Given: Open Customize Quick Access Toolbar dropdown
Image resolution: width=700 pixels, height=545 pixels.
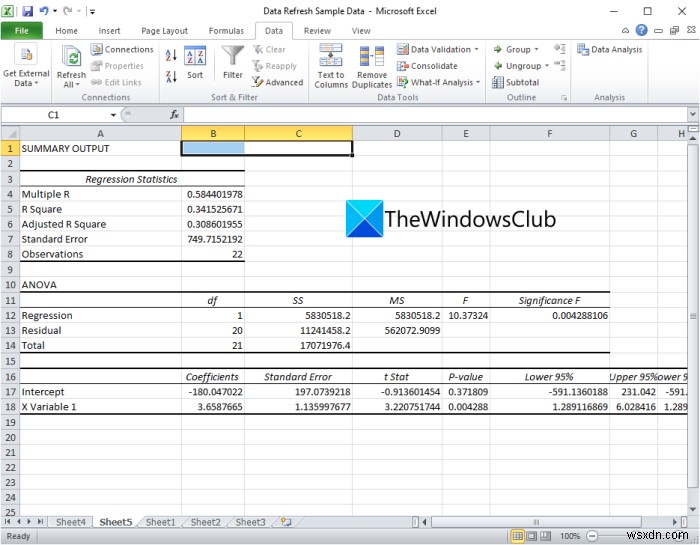Looking at the screenshot, I should (92, 11).
